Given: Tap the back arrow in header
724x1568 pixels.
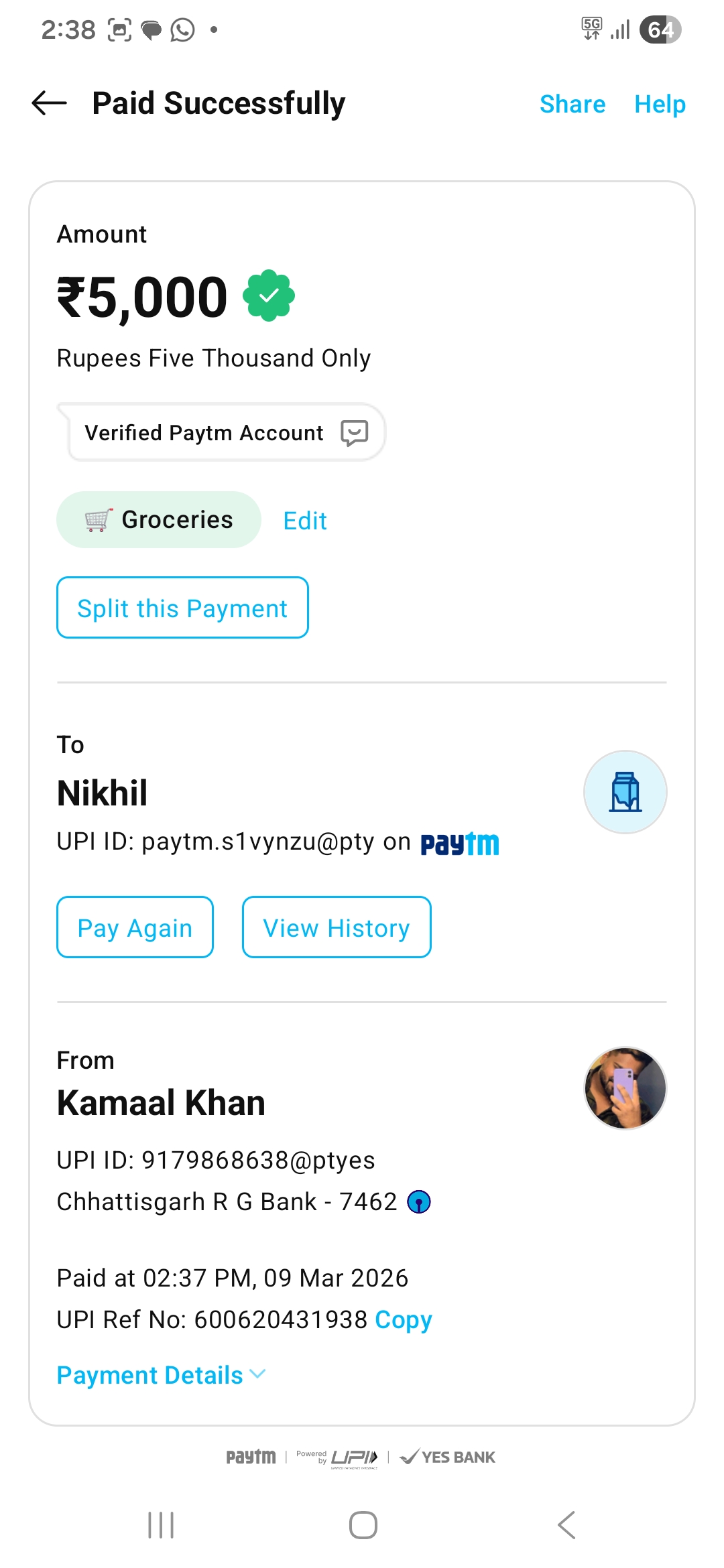Looking at the screenshot, I should point(50,103).
